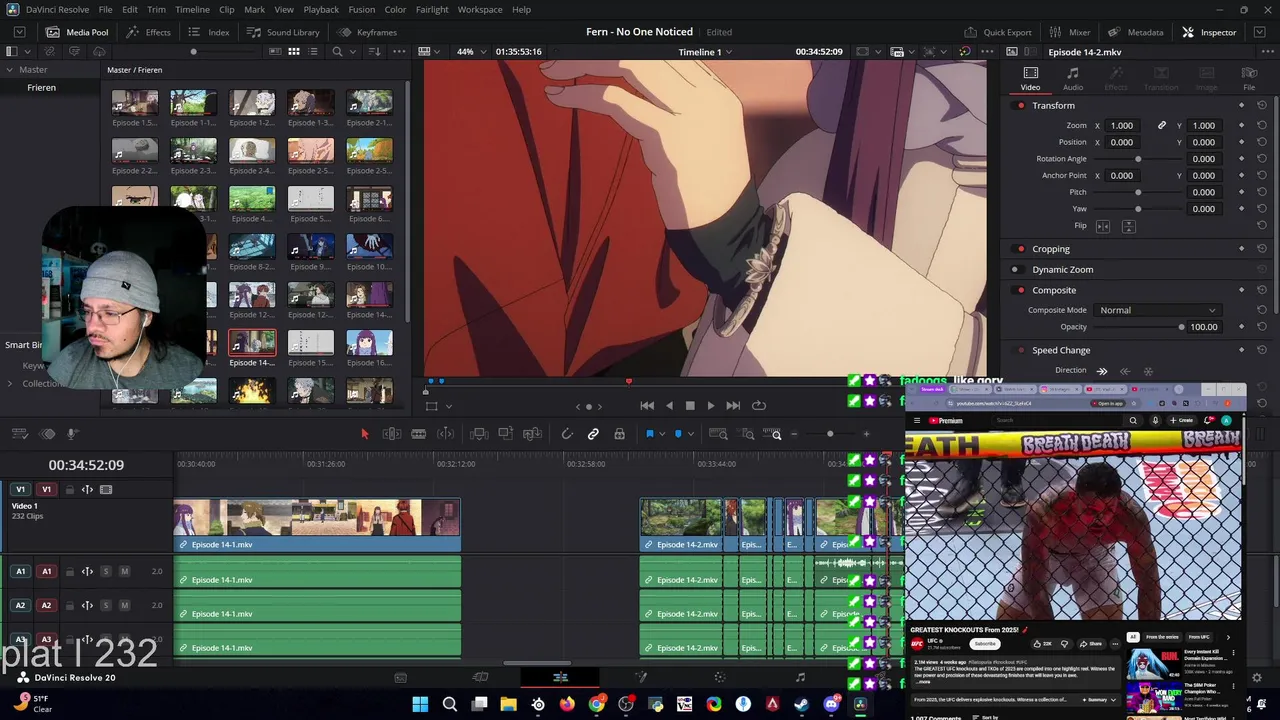Screen dimensions: 1280x720
Task: Click the Stop playback button
Action: click(690, 405)
